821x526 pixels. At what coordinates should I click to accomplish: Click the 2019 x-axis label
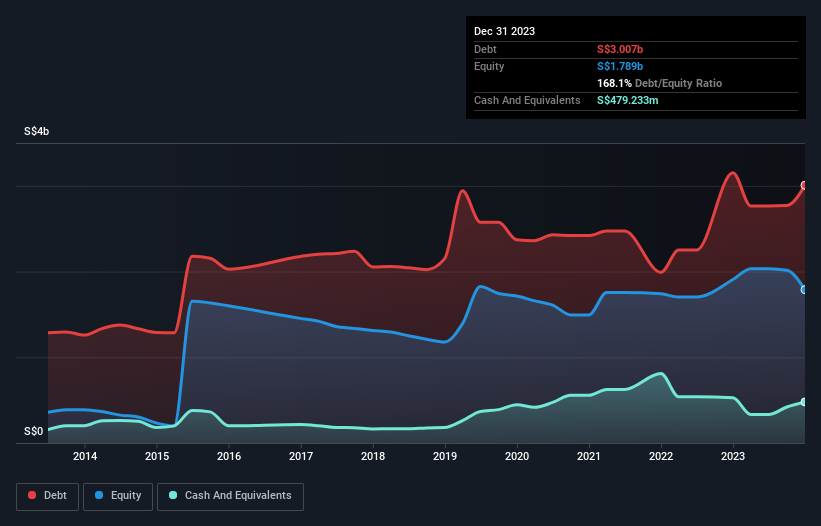(x=445, y=456)
